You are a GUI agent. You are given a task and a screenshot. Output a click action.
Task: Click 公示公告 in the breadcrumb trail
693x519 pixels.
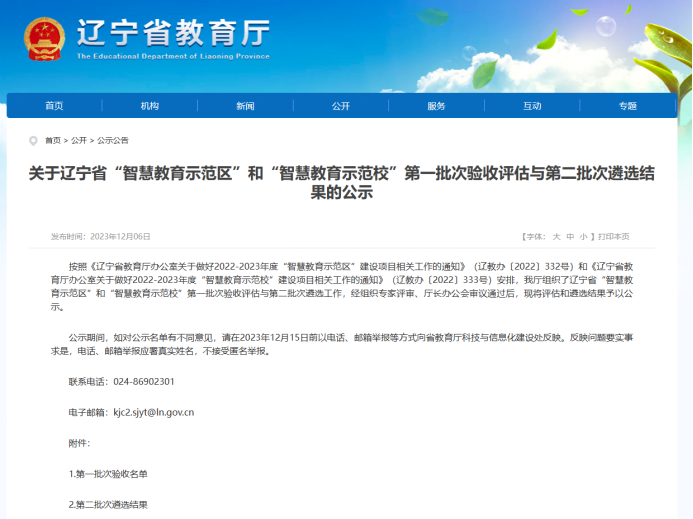tap(112, 140)
